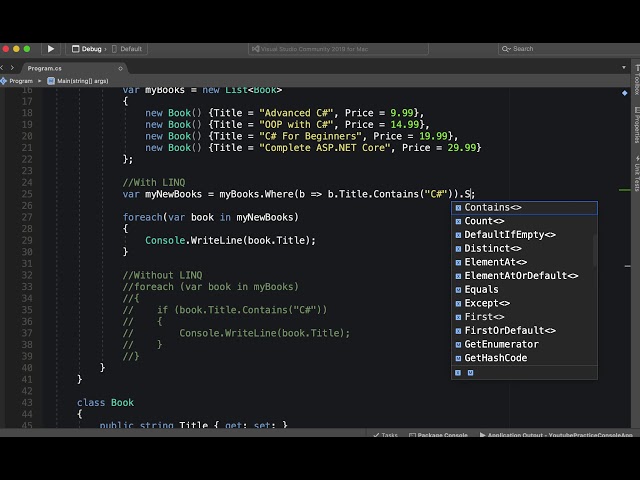Click the Visual Studio Community status field
Viewport: 640px width, 480px height.
point(338,49)
